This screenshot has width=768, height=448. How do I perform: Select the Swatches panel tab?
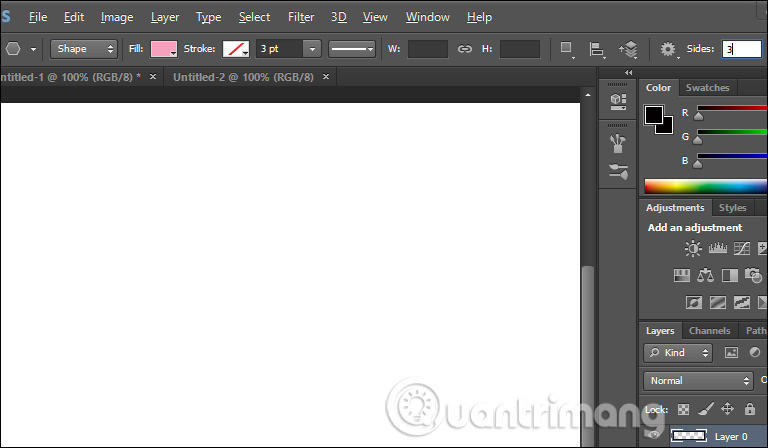point(707,88)
